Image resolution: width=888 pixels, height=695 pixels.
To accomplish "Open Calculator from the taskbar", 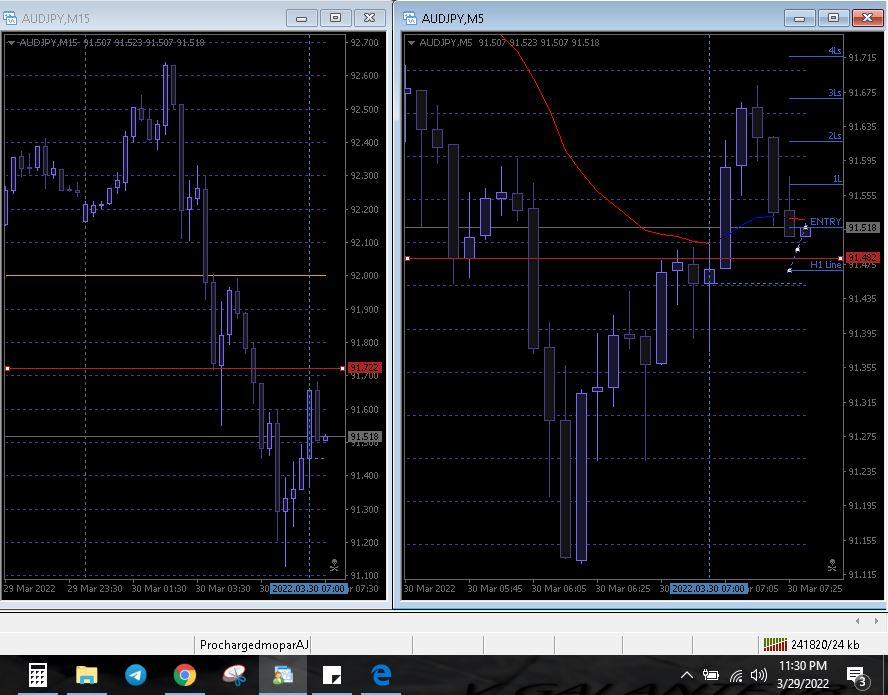I will pos(38,675).
